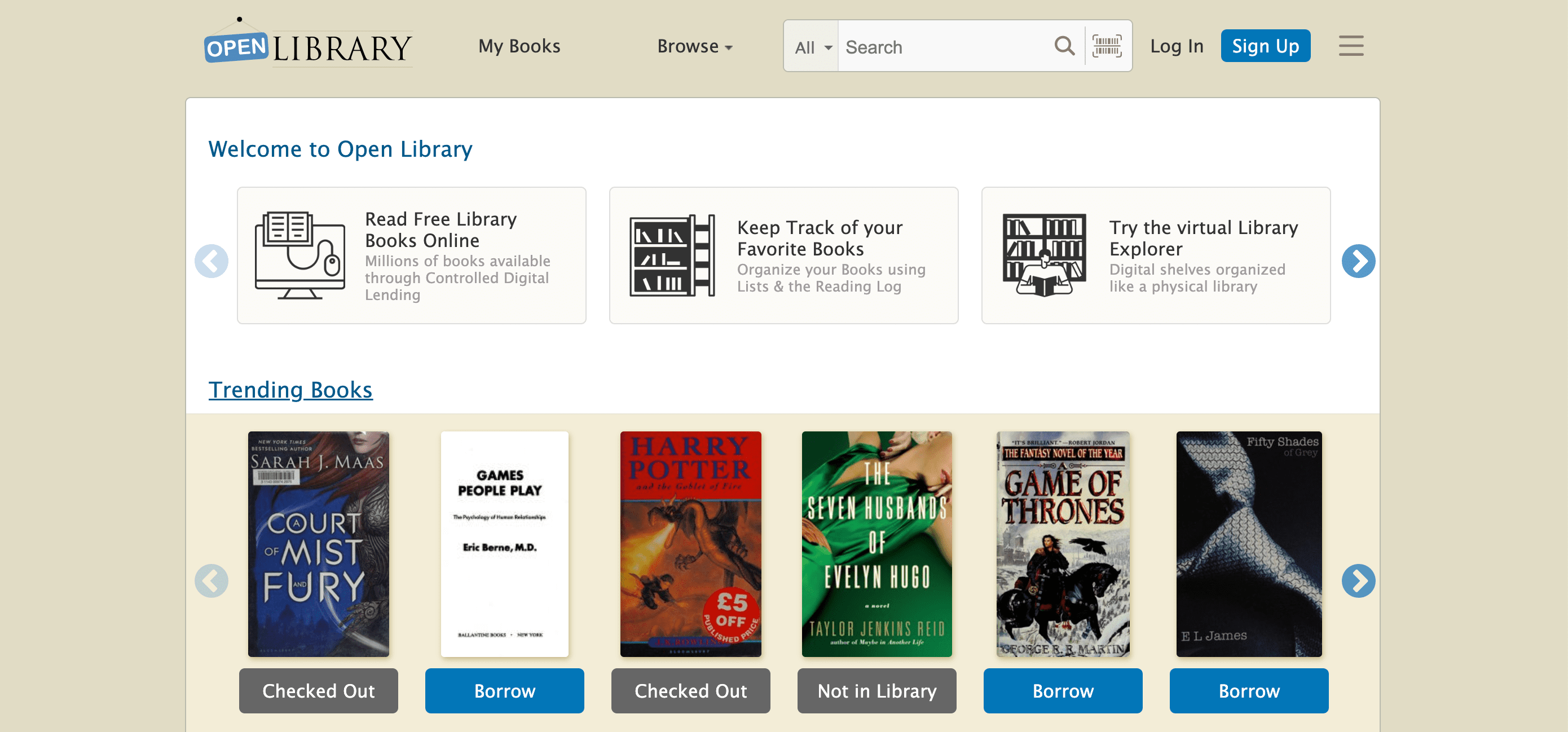
Task: Expand the All search filter dropdown
Action: pyautogui.click(x=812, y=47)
